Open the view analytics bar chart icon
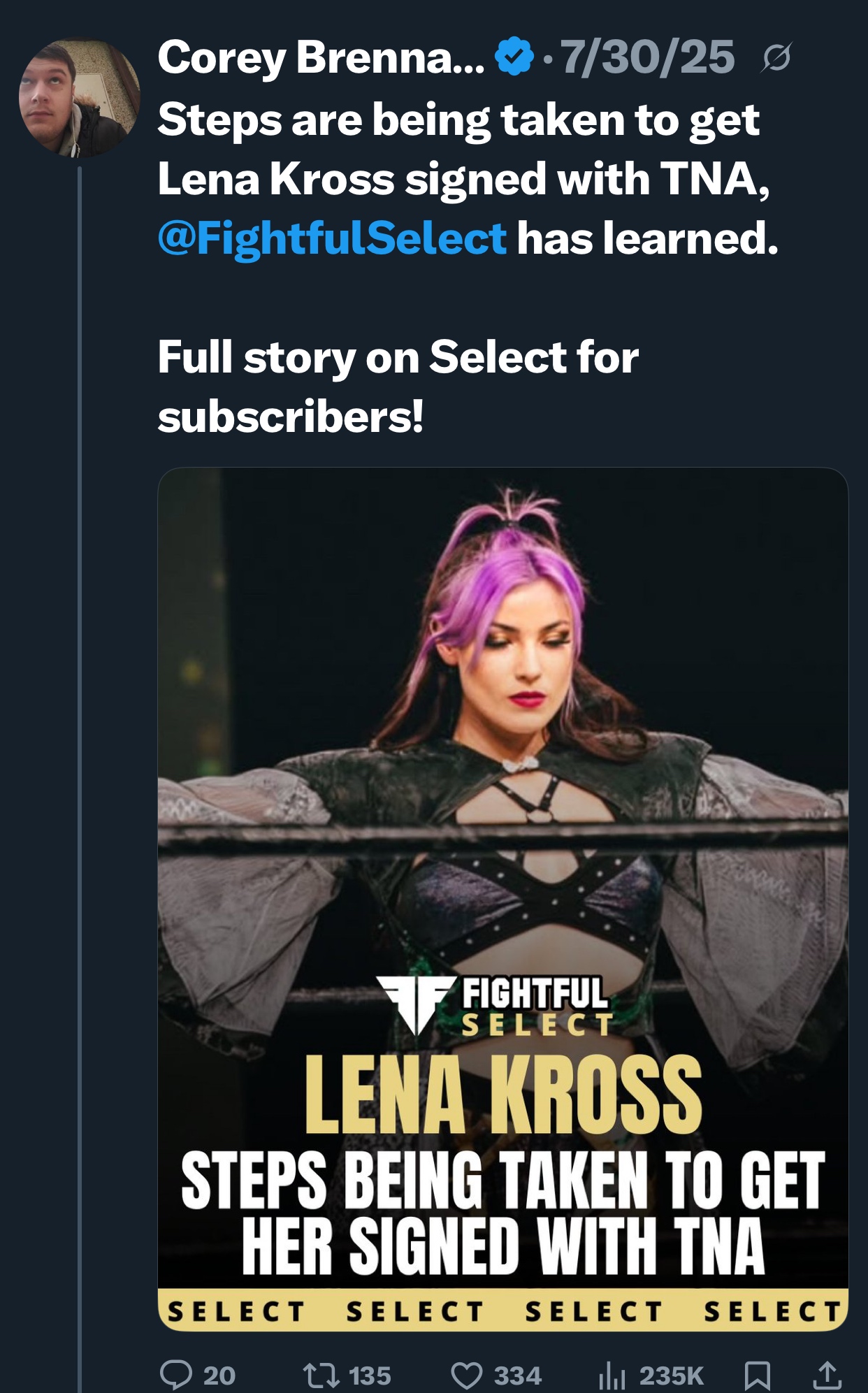868x1393 pixels. tap(612, 1376)
